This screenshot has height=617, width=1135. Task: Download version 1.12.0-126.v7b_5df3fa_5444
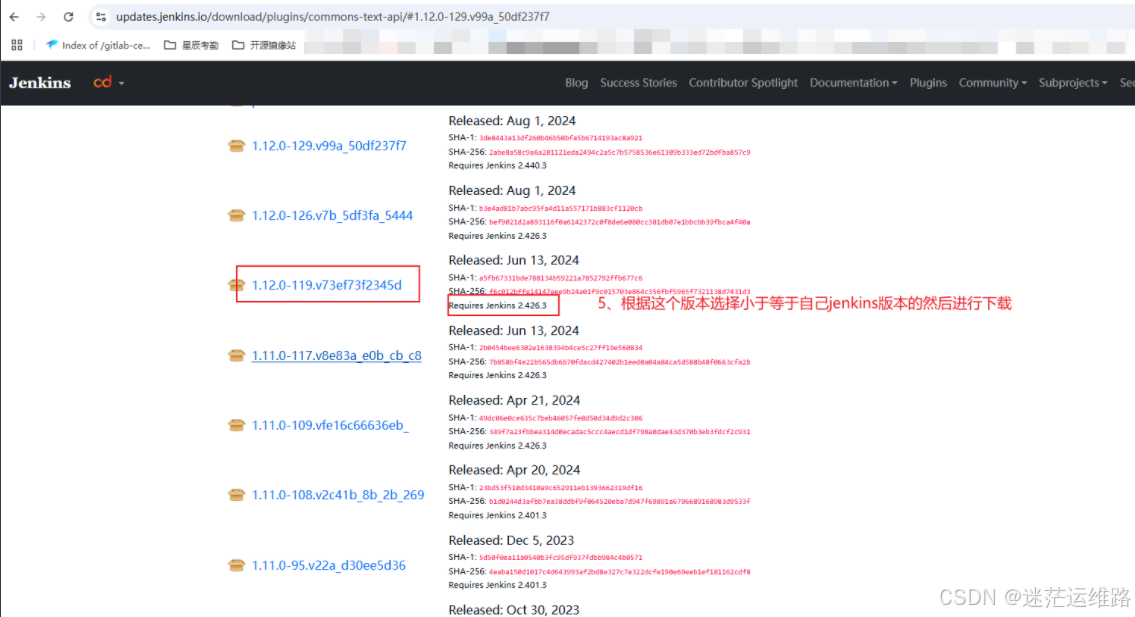(x=332, y=215)
